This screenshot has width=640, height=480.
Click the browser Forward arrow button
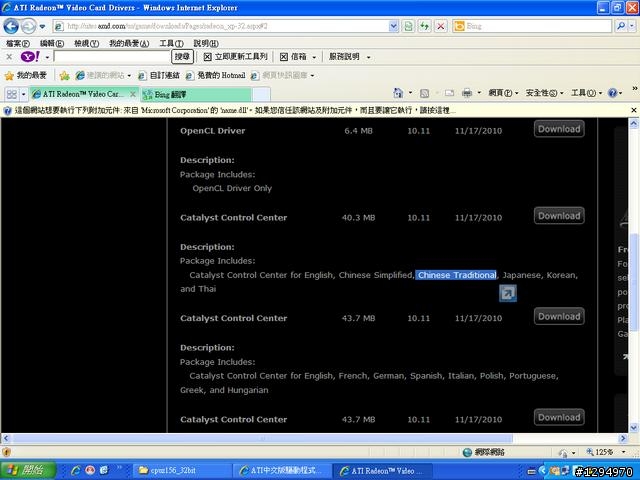tap(29, 27)
